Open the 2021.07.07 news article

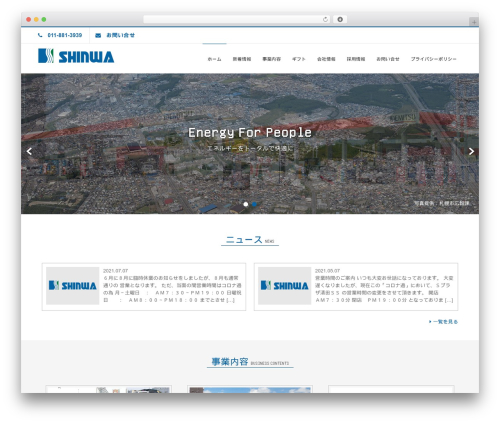pyautogui.click(x=144, y=287)
